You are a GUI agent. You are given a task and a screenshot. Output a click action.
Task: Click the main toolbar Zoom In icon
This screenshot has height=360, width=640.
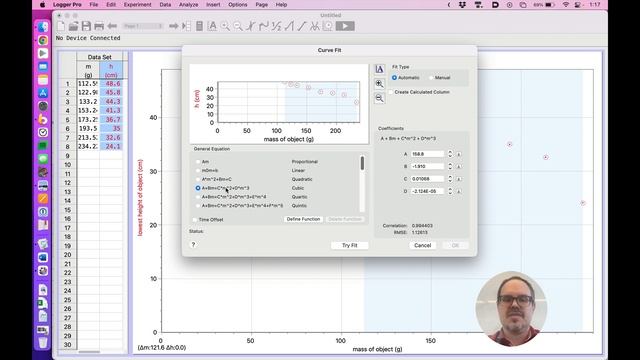click(x=225, y=26)
